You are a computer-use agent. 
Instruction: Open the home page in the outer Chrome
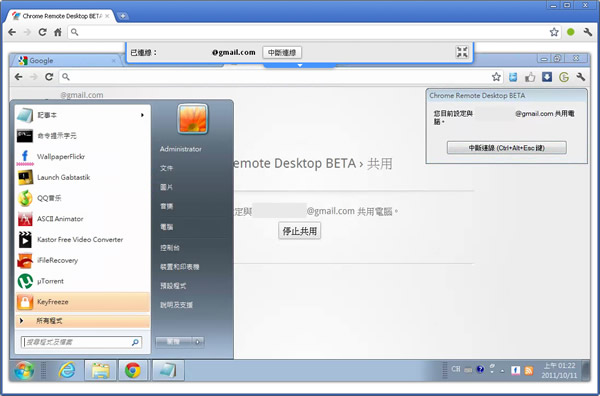(58, 33)
